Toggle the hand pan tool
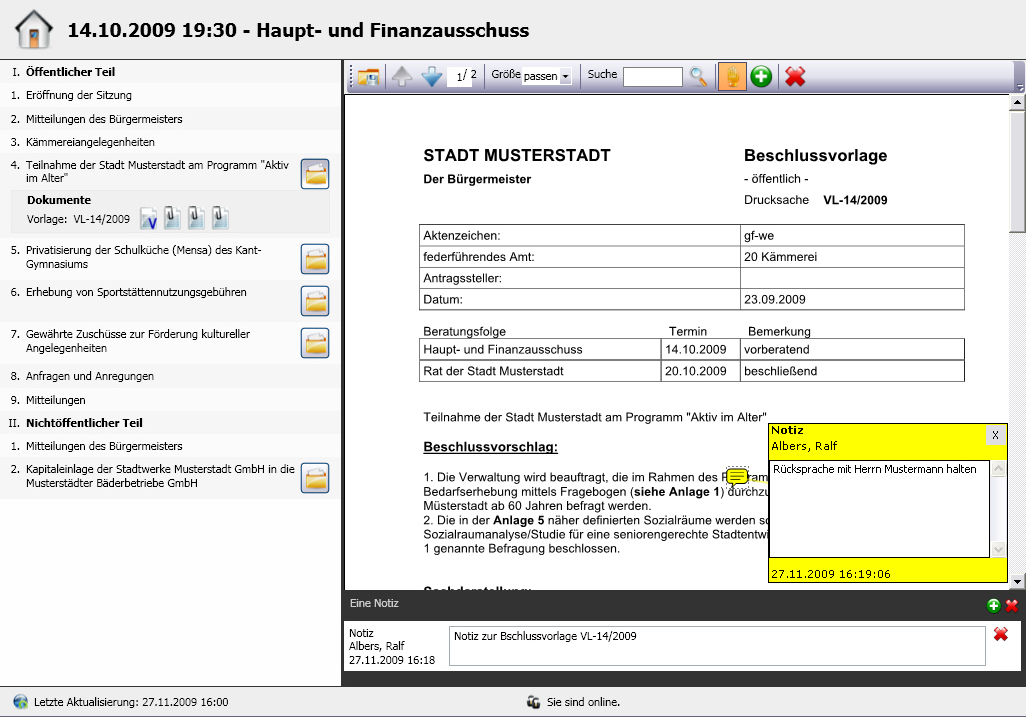This screenshot has height=717, width=1026. [732, 77]
